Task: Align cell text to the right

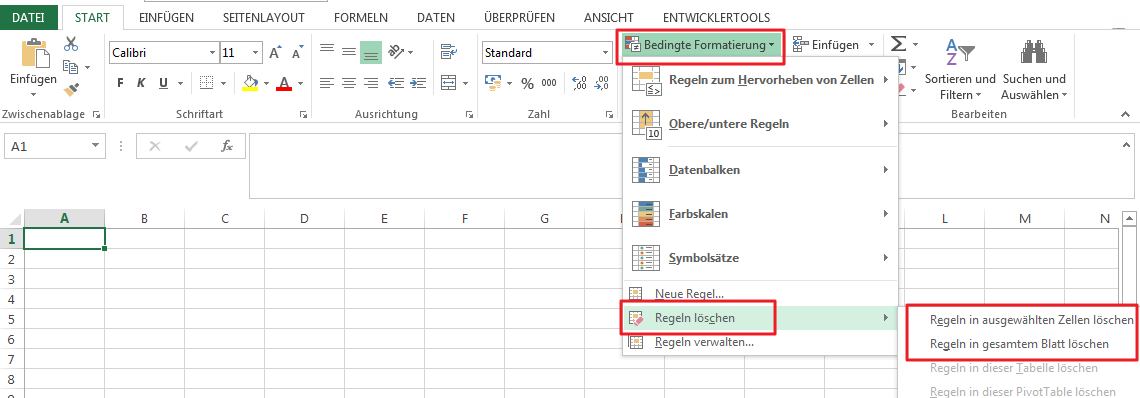Action: tap(371, 83)
